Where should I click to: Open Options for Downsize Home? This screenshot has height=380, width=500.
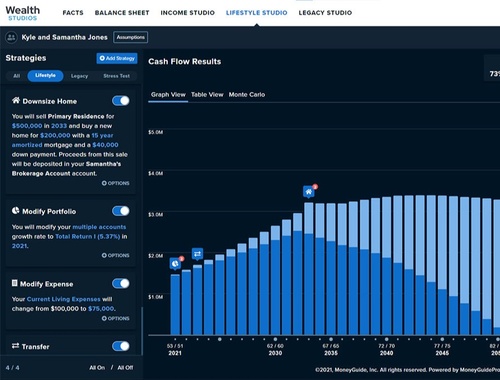coord(115,183)
